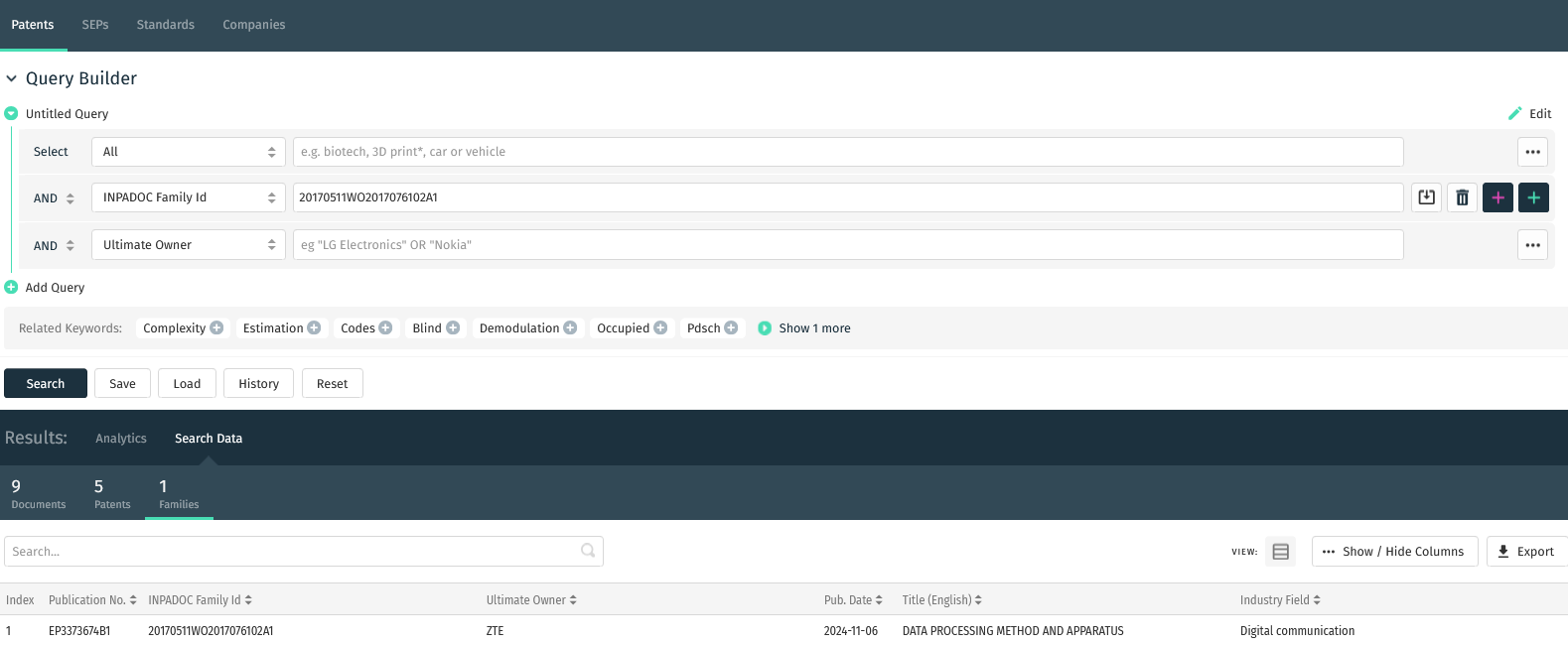Add the Pdsch related keyword
Viewport: 1568px width, 645px height.
tap(731, 328)
